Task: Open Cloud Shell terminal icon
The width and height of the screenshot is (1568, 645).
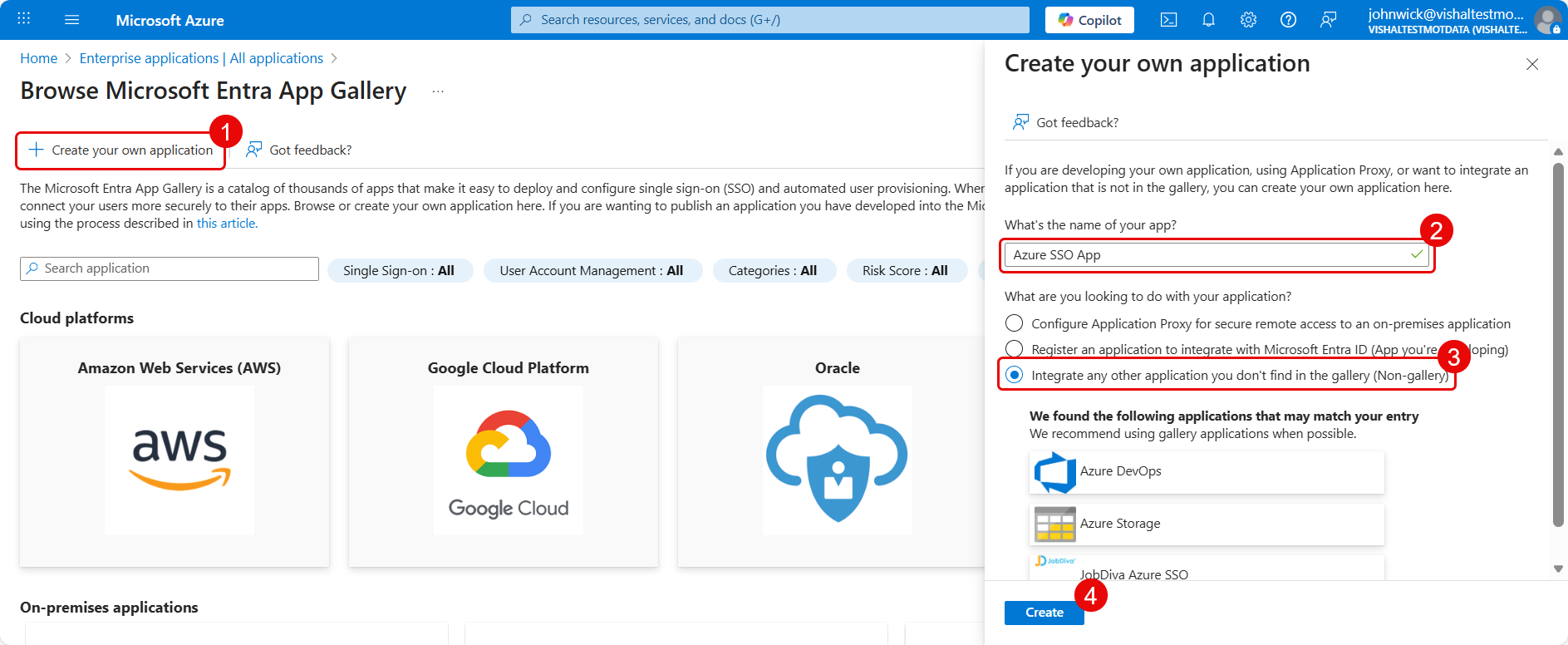Action: [1168, 20]
